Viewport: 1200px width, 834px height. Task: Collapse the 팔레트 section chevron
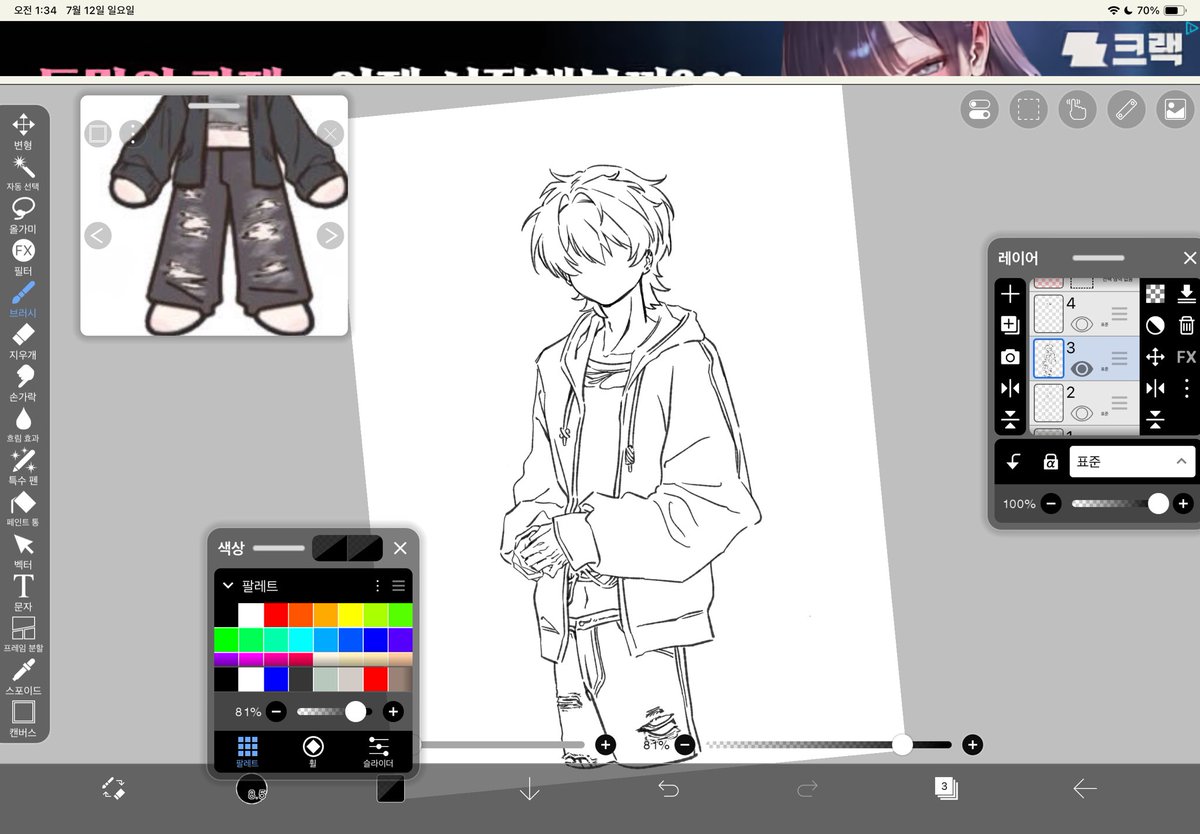227,586
